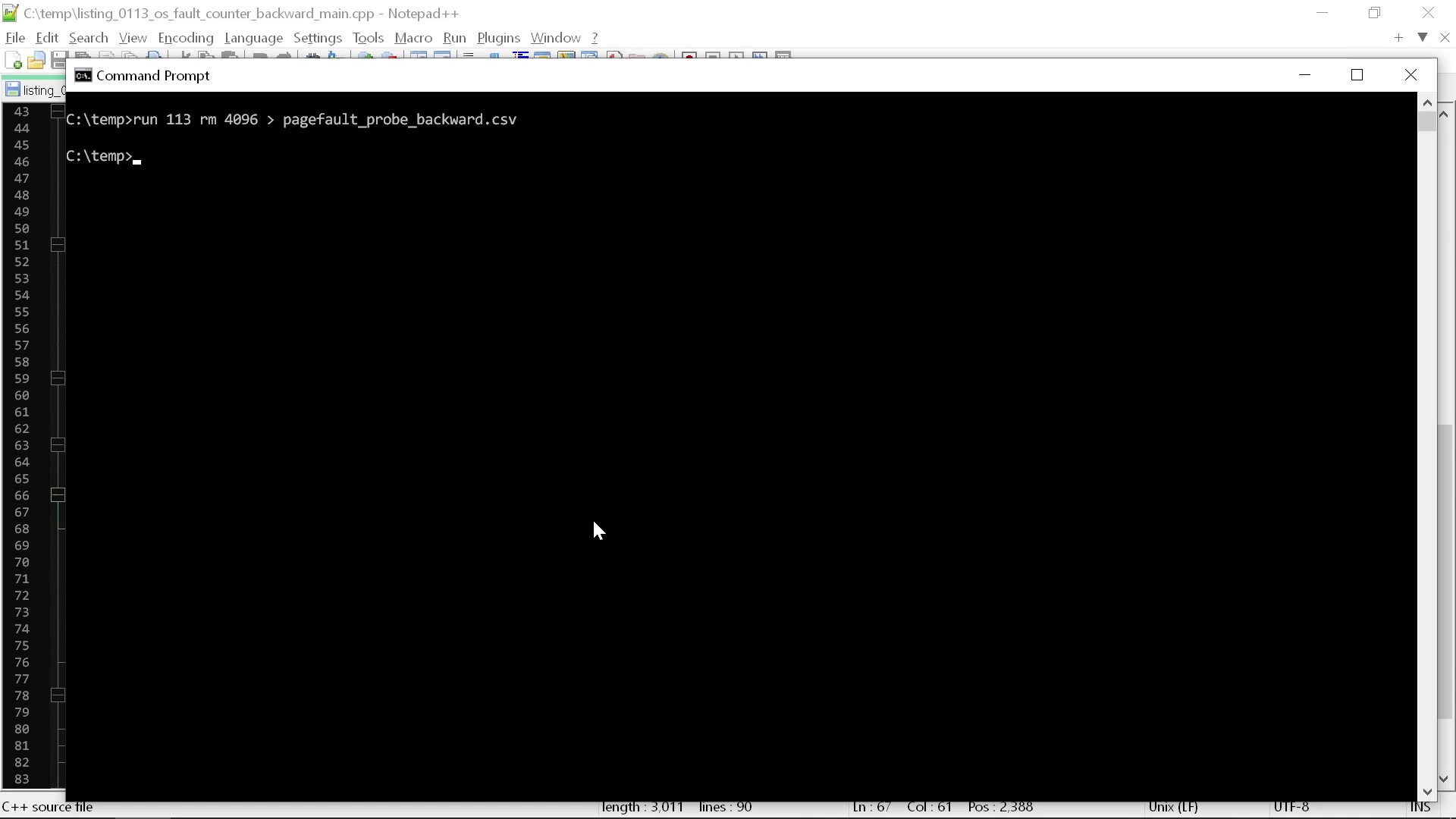Viewport: 1456px width, 819px height.
Task: Switch to the listing document tab
Action: point(36,89)
